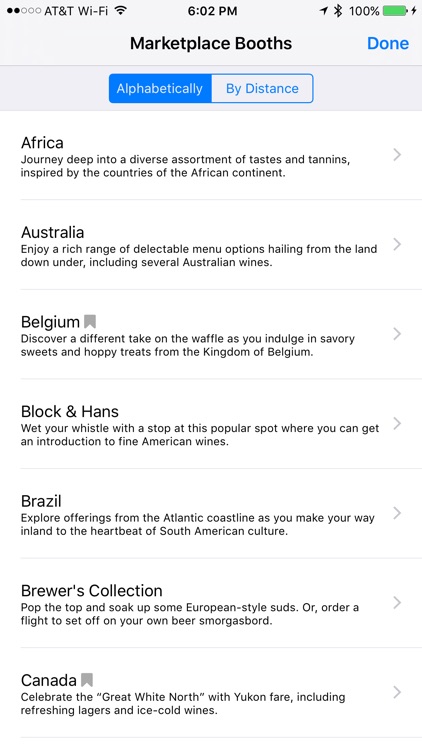Tap the Bluetooth icon in status bar

pyautogui.click(x=338, y=11)
